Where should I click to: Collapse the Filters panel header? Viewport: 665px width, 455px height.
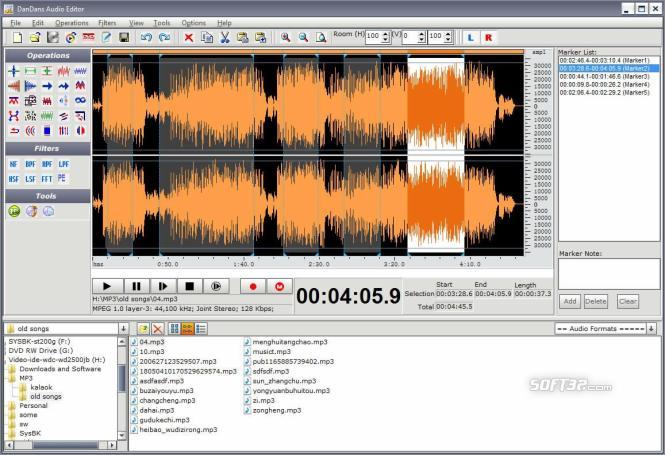tap(48, 148)
